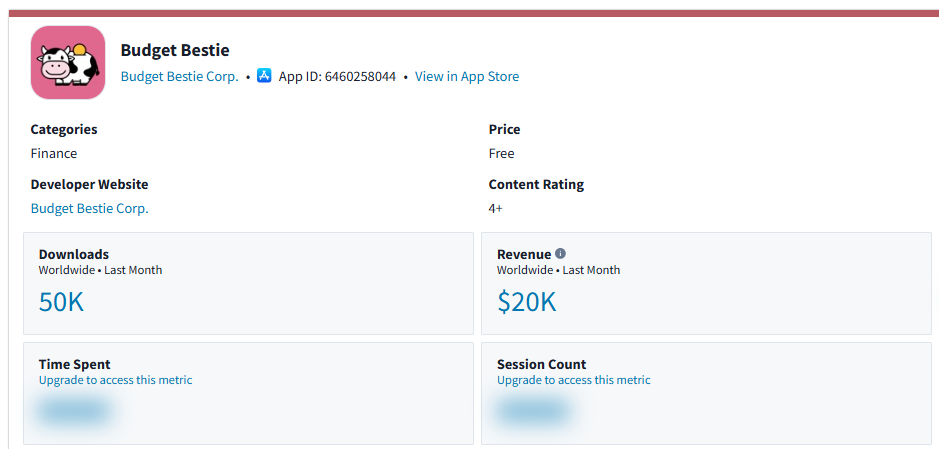Click the Free price value
The height and width of the screenshot is (449, 939).
click(501, 154)
